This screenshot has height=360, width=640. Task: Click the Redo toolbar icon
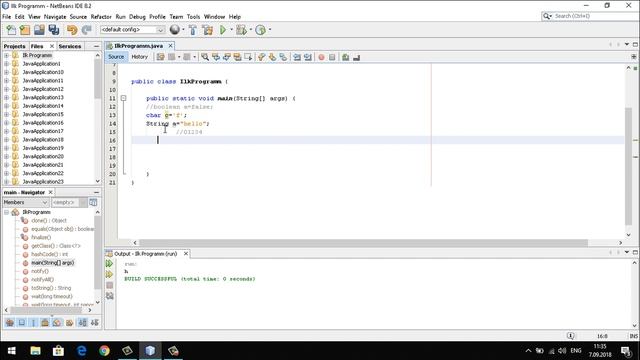[87, 30]
